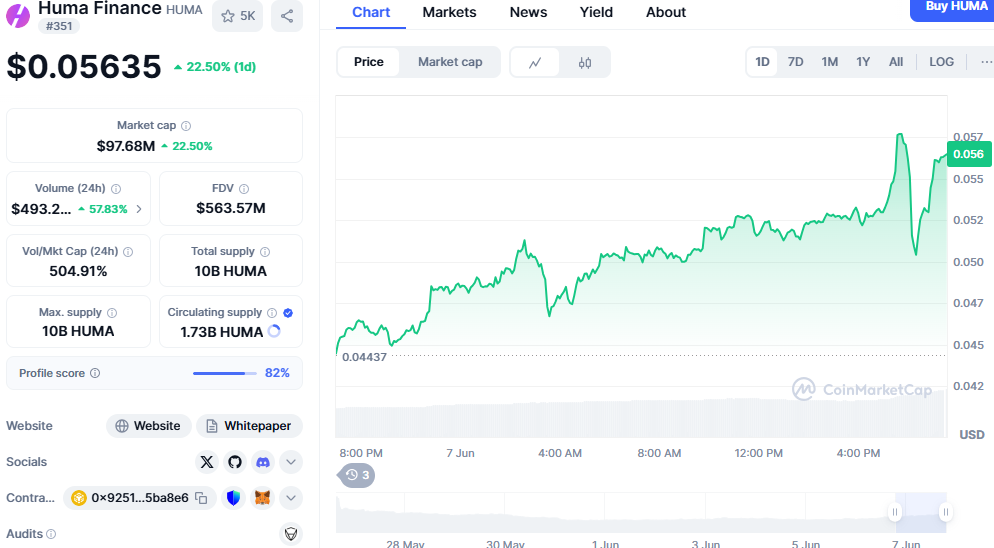This screenshot has height=548, width=994.
Task: Click the verified circulating supply badge
Action: [x=288, y=313]
